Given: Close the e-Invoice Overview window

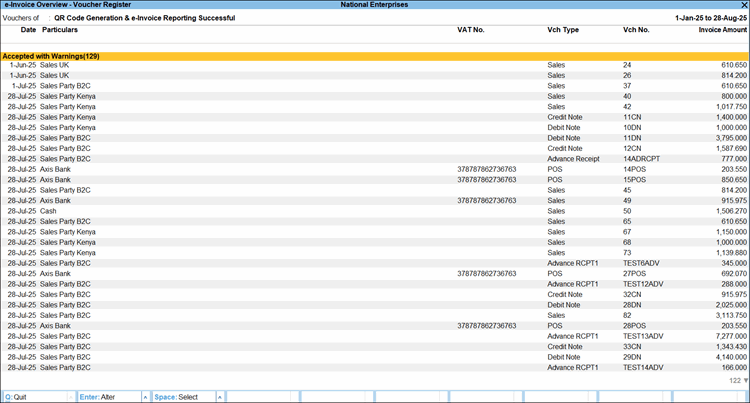Looking at the screenshot, I should click(x=742, y=5).
